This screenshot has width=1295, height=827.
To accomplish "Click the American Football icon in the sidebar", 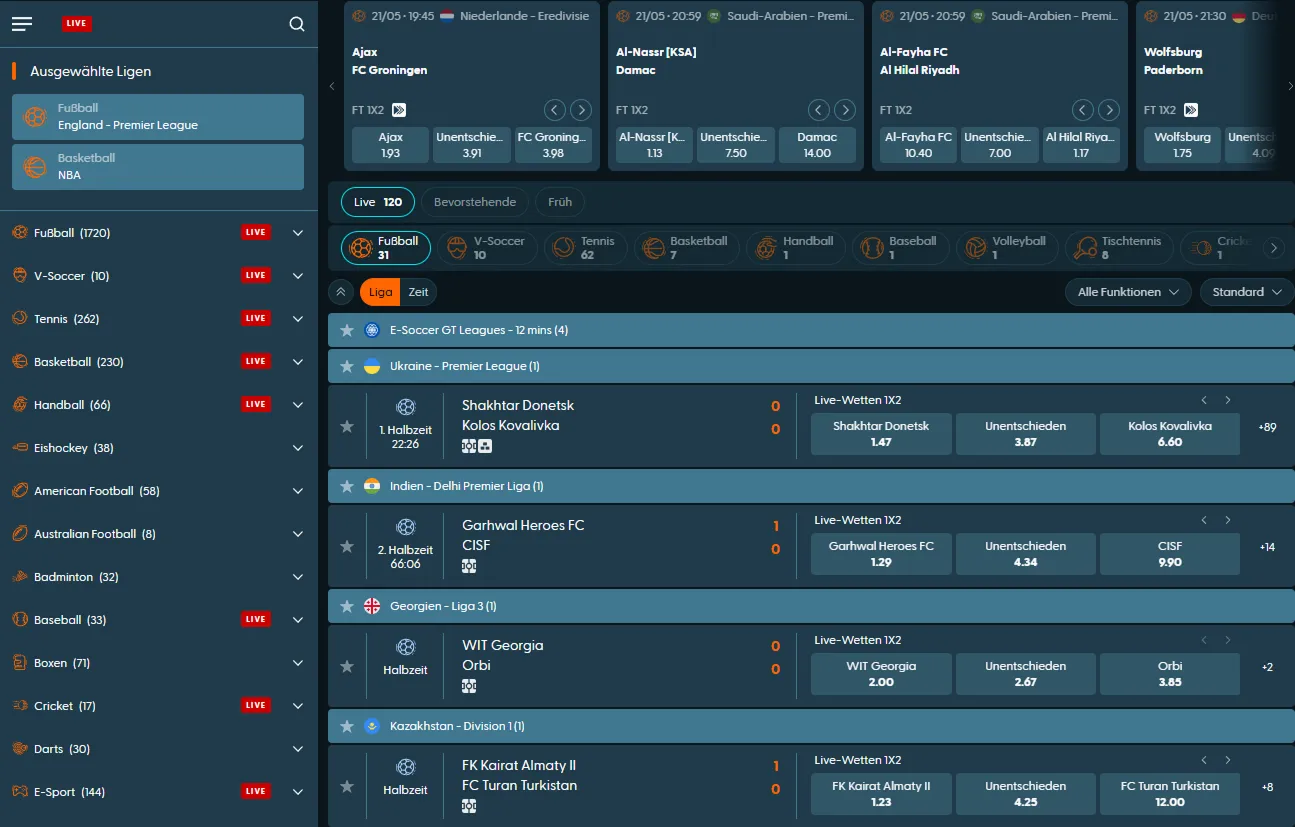I will pyautogui.click(x=20, y=491).
